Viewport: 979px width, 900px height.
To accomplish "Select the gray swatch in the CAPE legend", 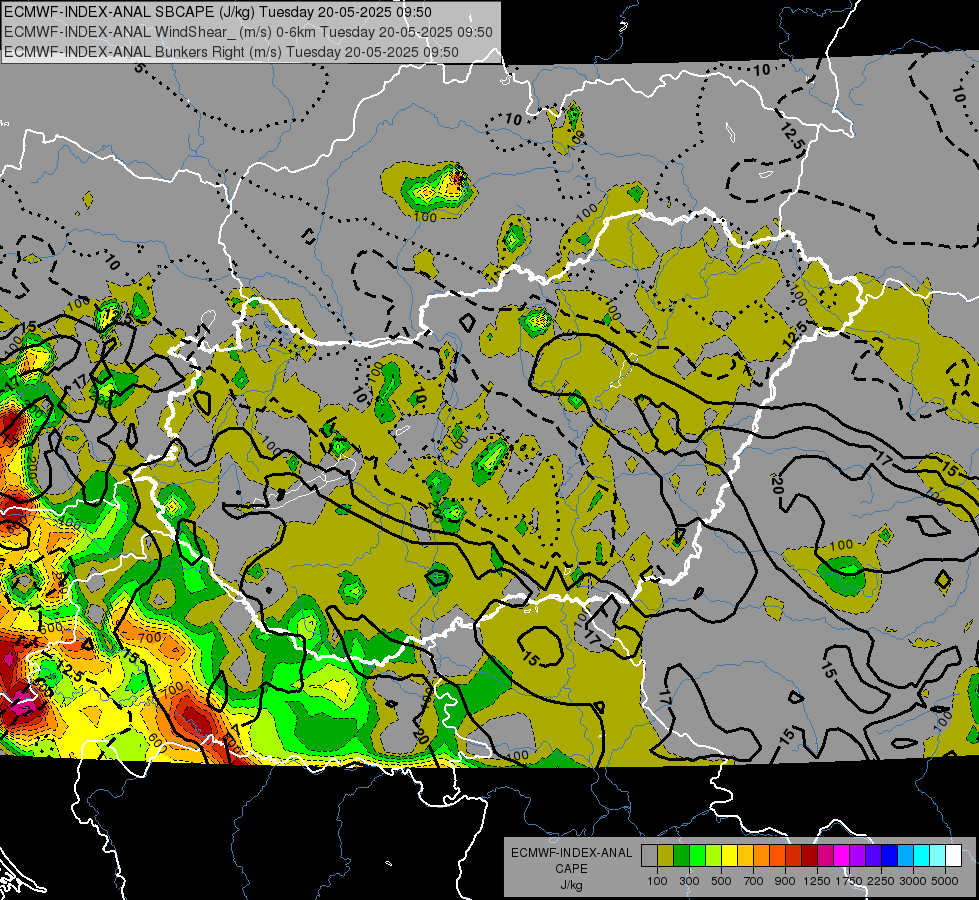I will coord(649,856).
